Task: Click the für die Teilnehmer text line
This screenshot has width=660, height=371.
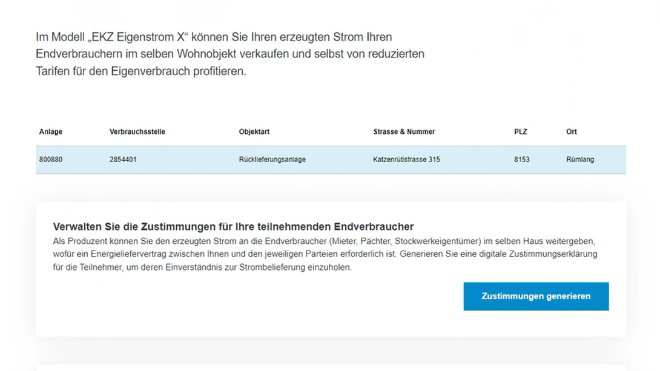Action: 202,267
